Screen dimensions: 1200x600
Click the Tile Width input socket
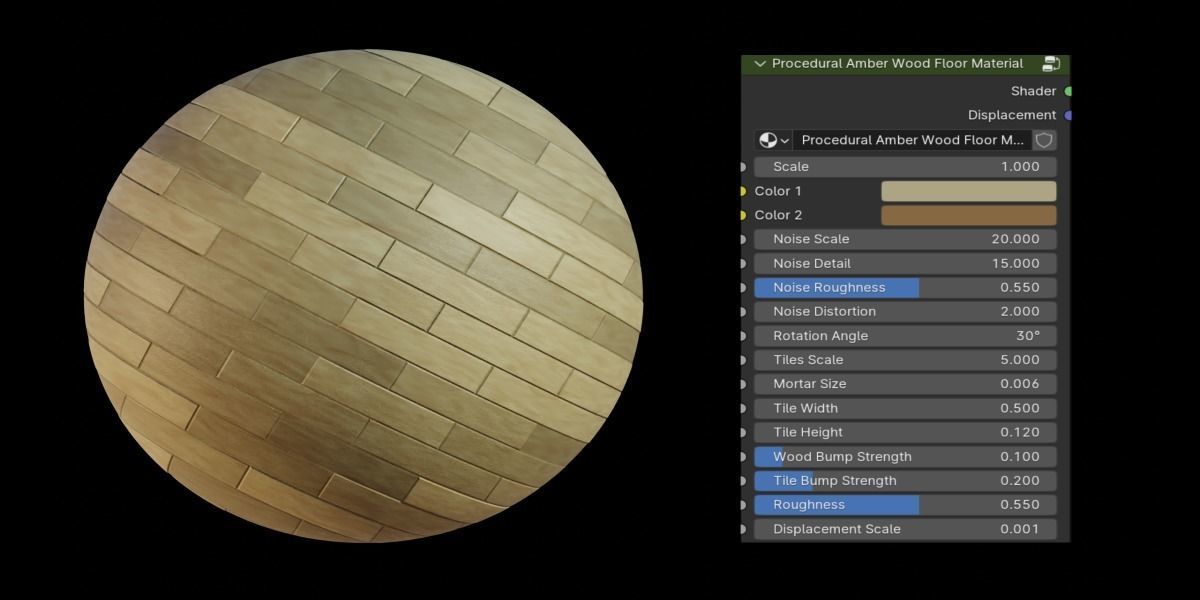click(742, 408)
